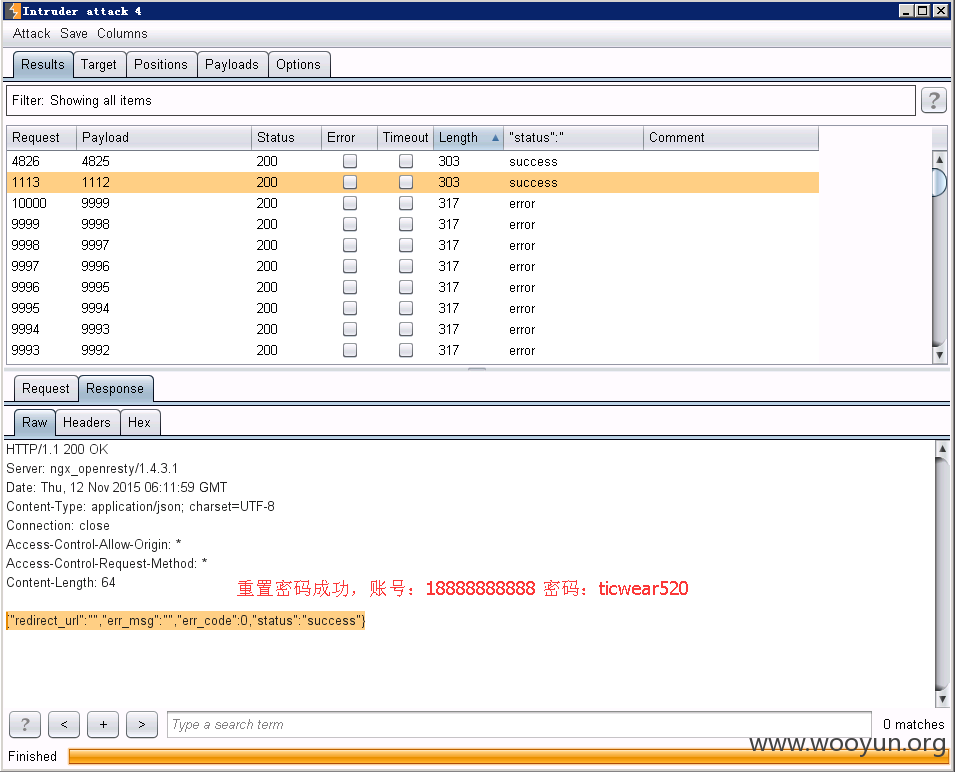Switch to the Request tab

(46, 388)
